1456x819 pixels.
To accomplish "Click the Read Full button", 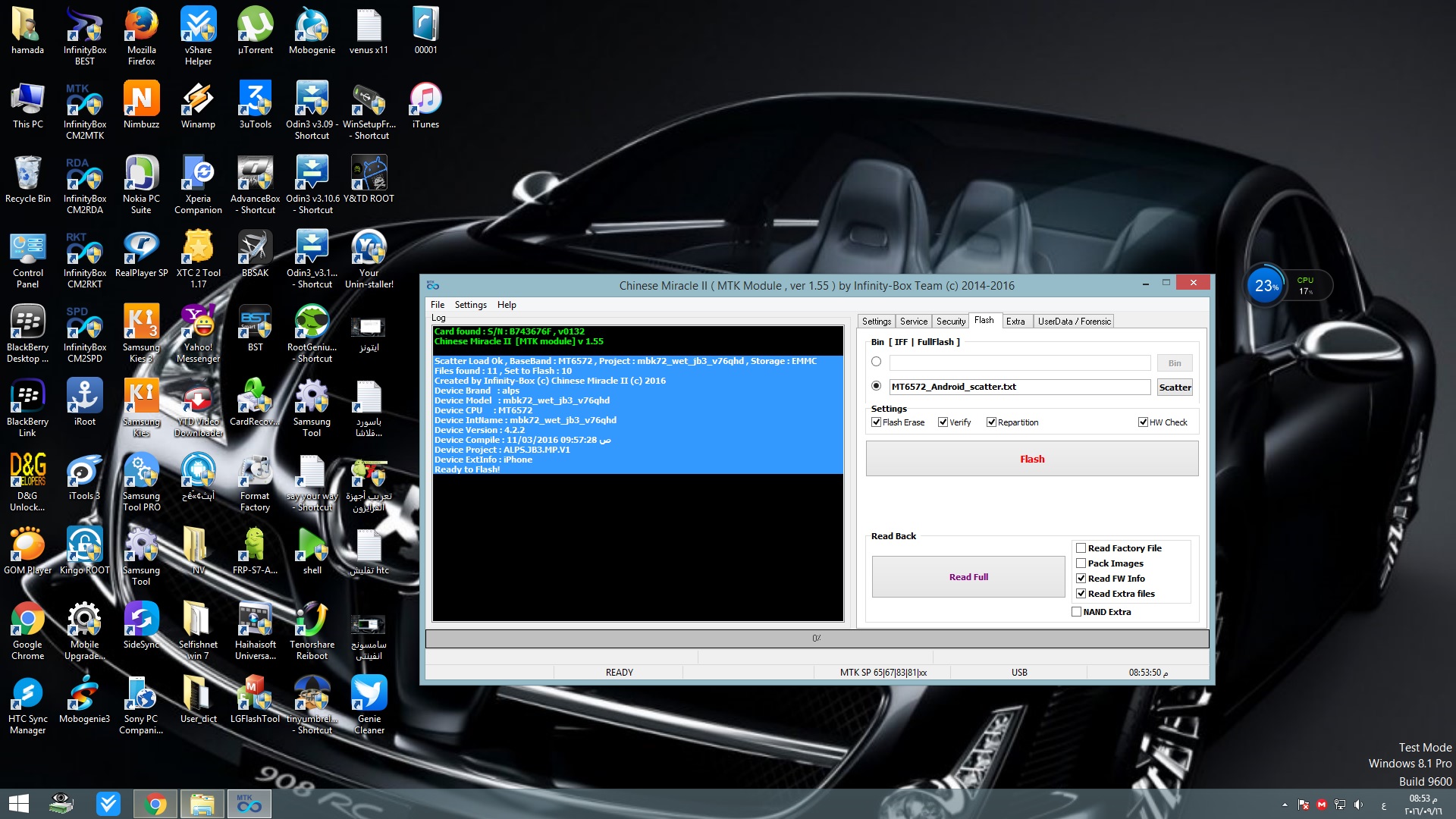I will click(968, 577).
